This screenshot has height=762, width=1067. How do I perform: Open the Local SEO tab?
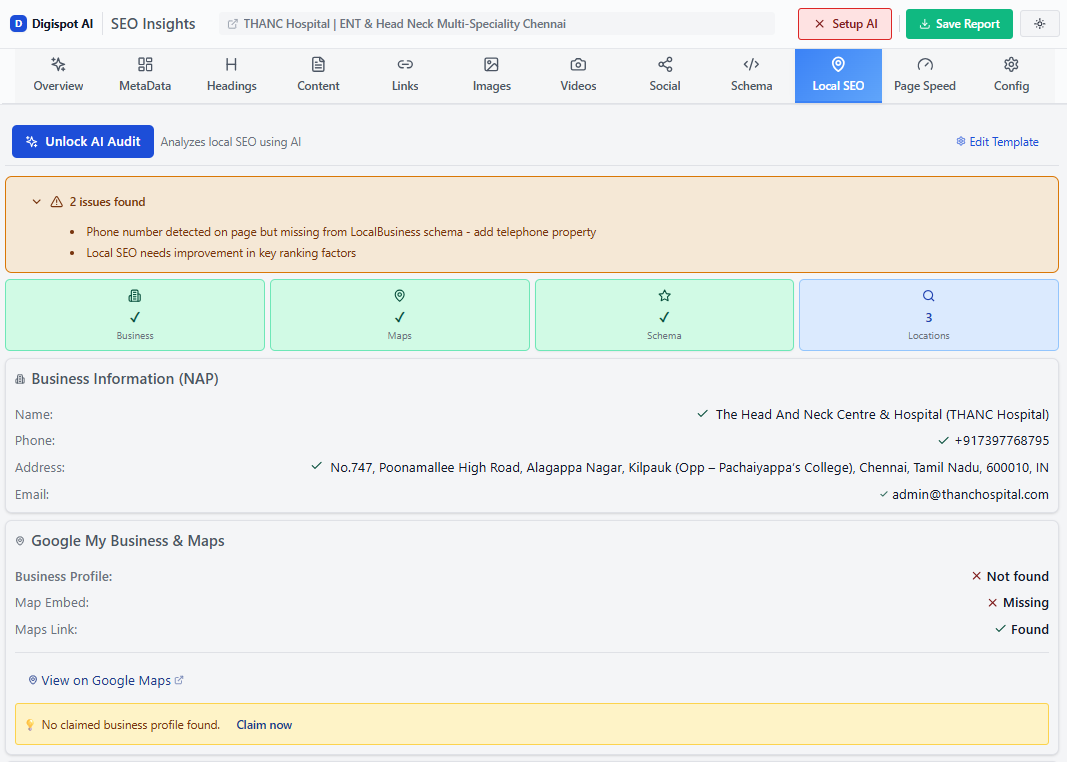coord(838,72)
